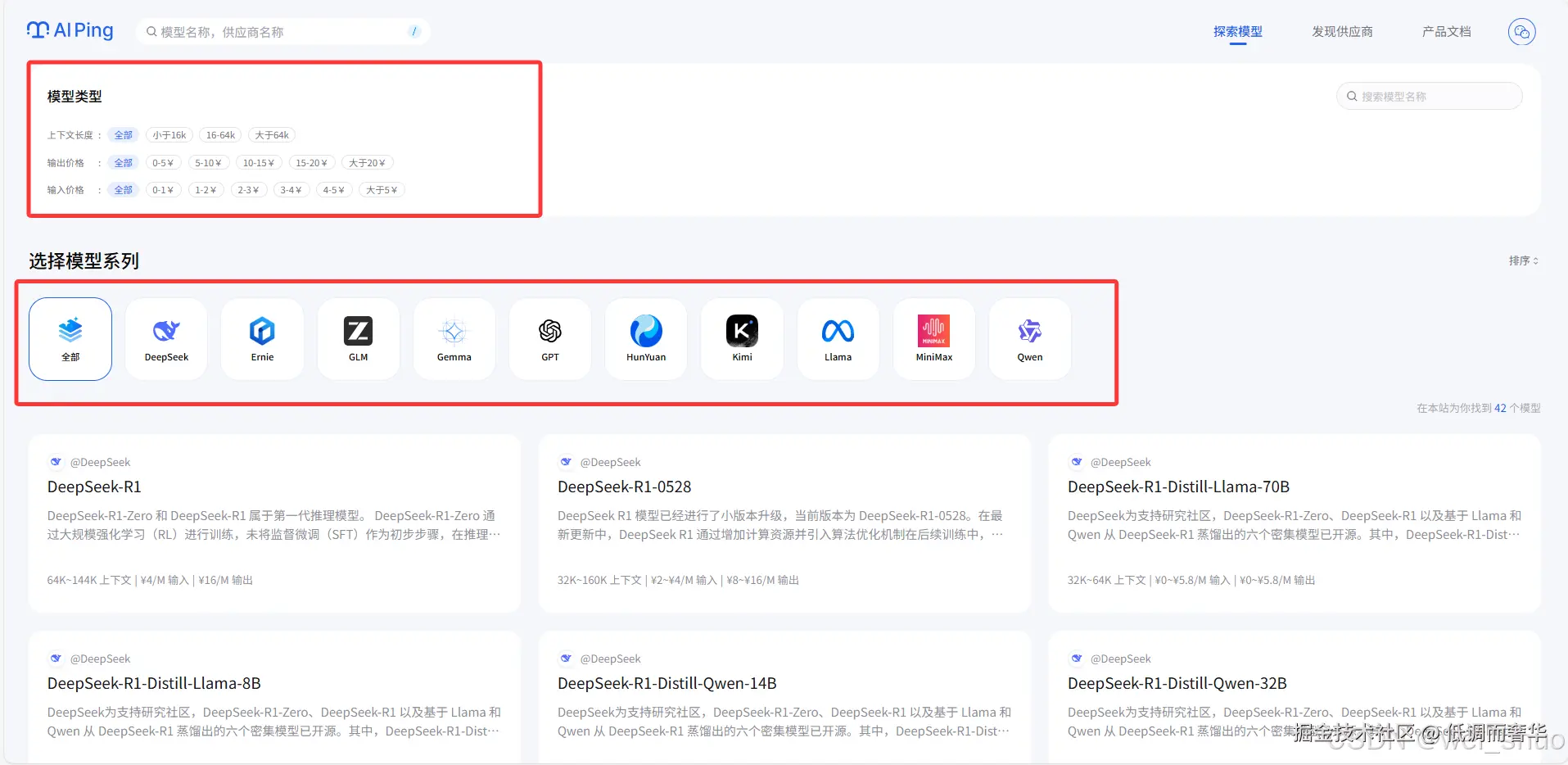Pick the Gemma series icon
Image resolution: width=1568 pixels, height=765 pixels.
454,331
